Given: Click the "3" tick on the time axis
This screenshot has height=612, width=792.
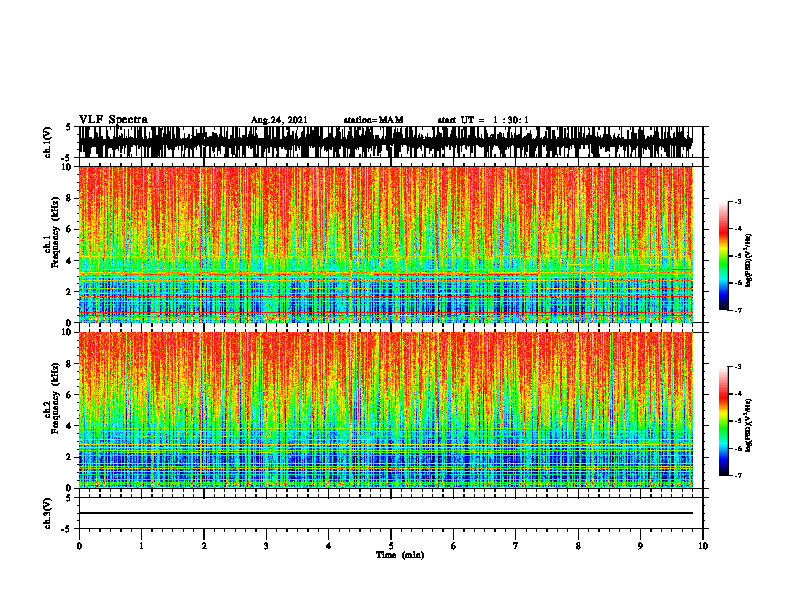Looking at the screenshot, I should (x=266, y=546).
